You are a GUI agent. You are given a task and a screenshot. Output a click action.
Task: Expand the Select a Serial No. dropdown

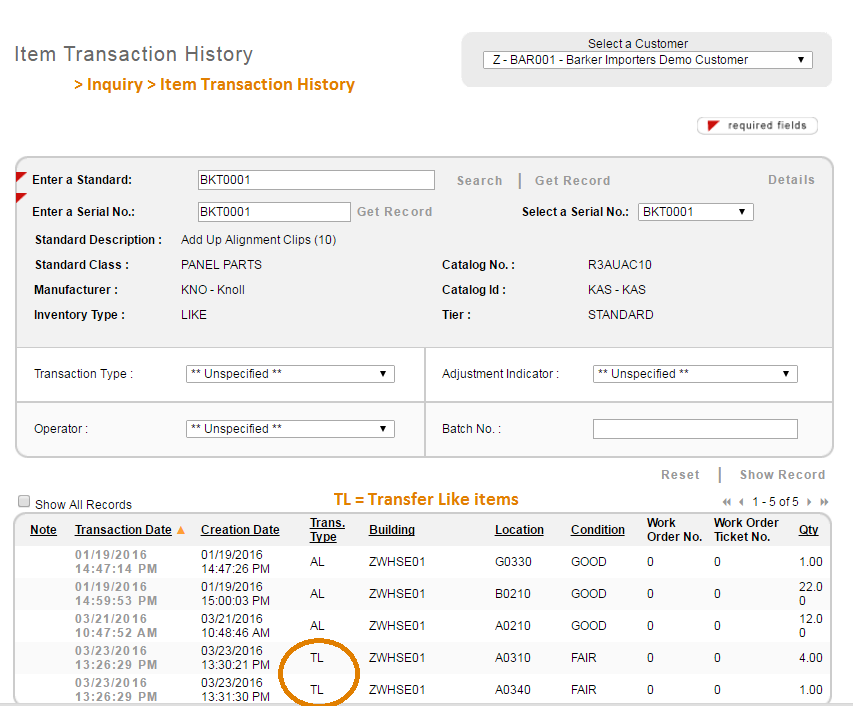click(695, 212)
